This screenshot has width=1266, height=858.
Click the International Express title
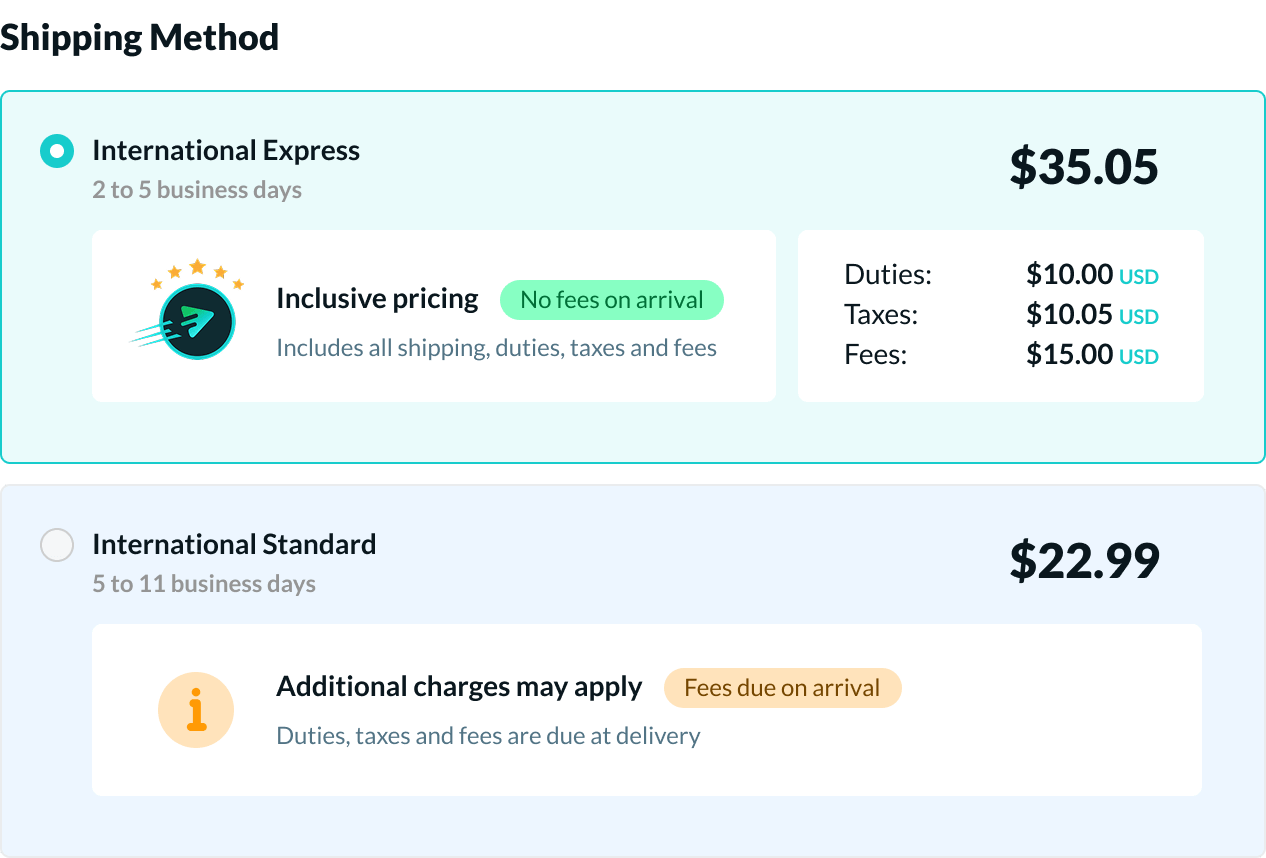coord(226,151)
